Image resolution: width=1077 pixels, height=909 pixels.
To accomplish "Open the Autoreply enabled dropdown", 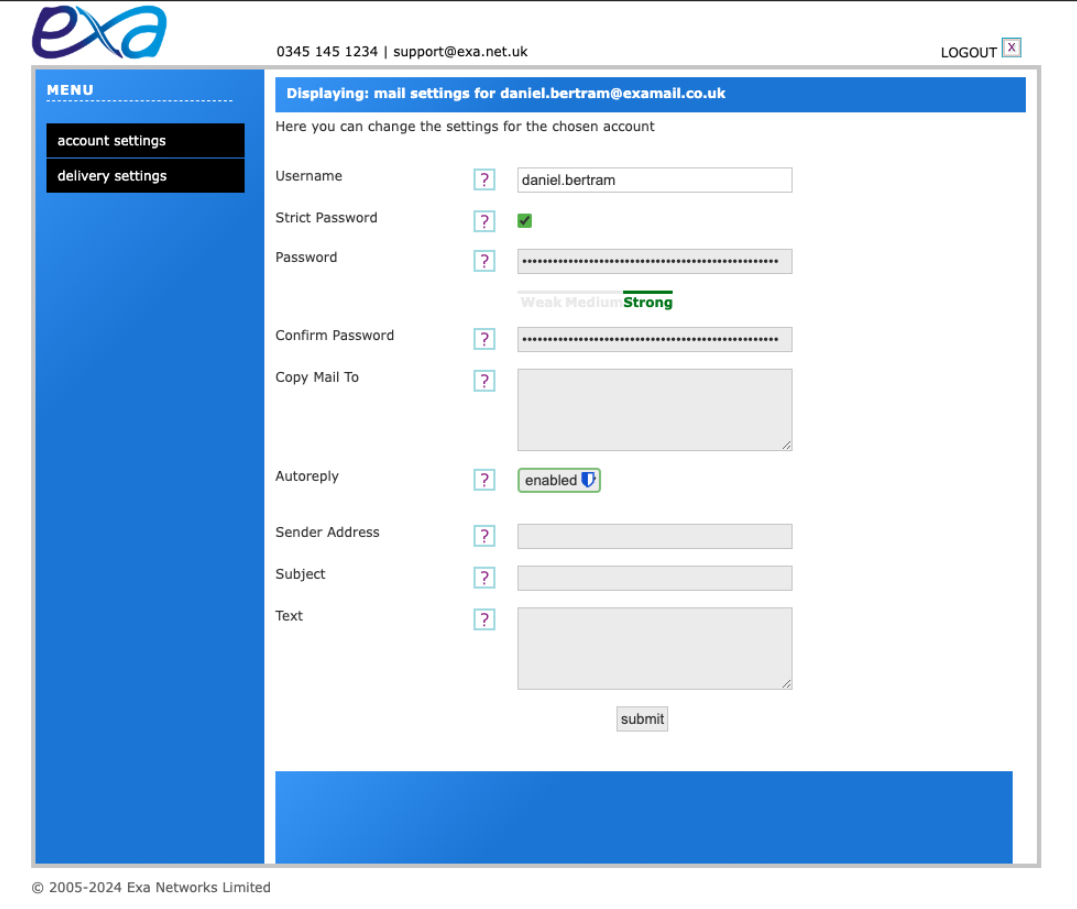I will pyautogui.click(x=559, y=480).
